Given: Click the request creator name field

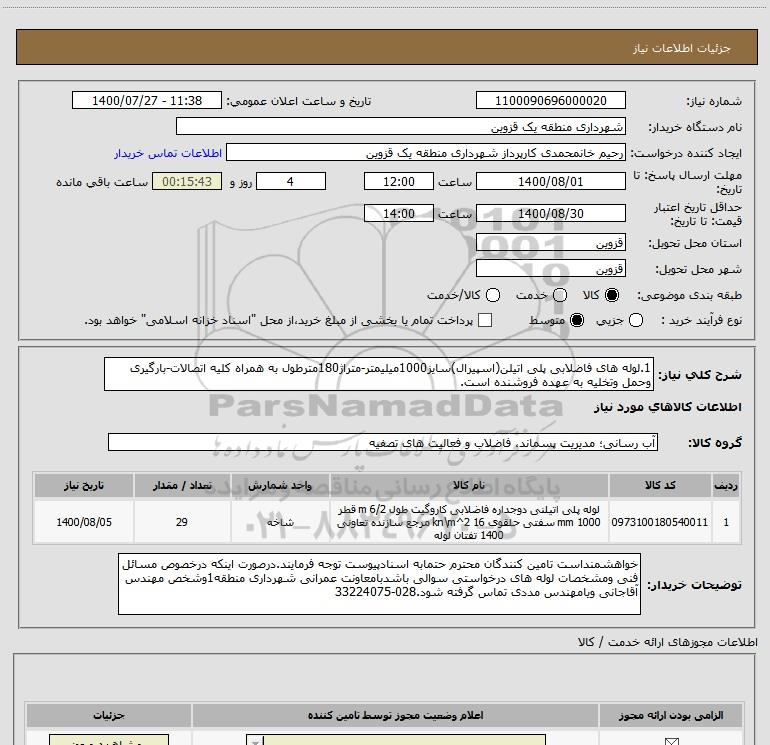Looking at the screenshot, I should coord(426,153).
